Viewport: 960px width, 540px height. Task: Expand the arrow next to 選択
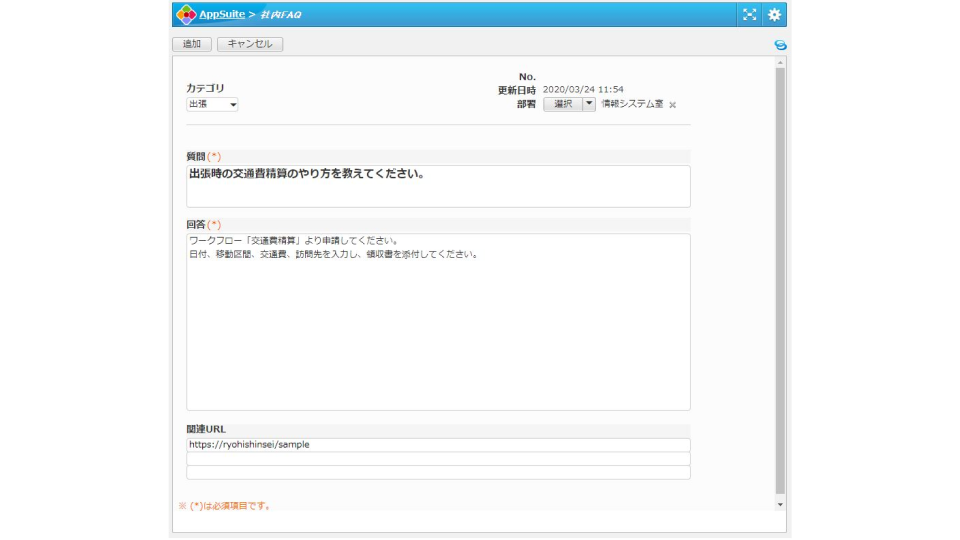[x=589, y=104]
